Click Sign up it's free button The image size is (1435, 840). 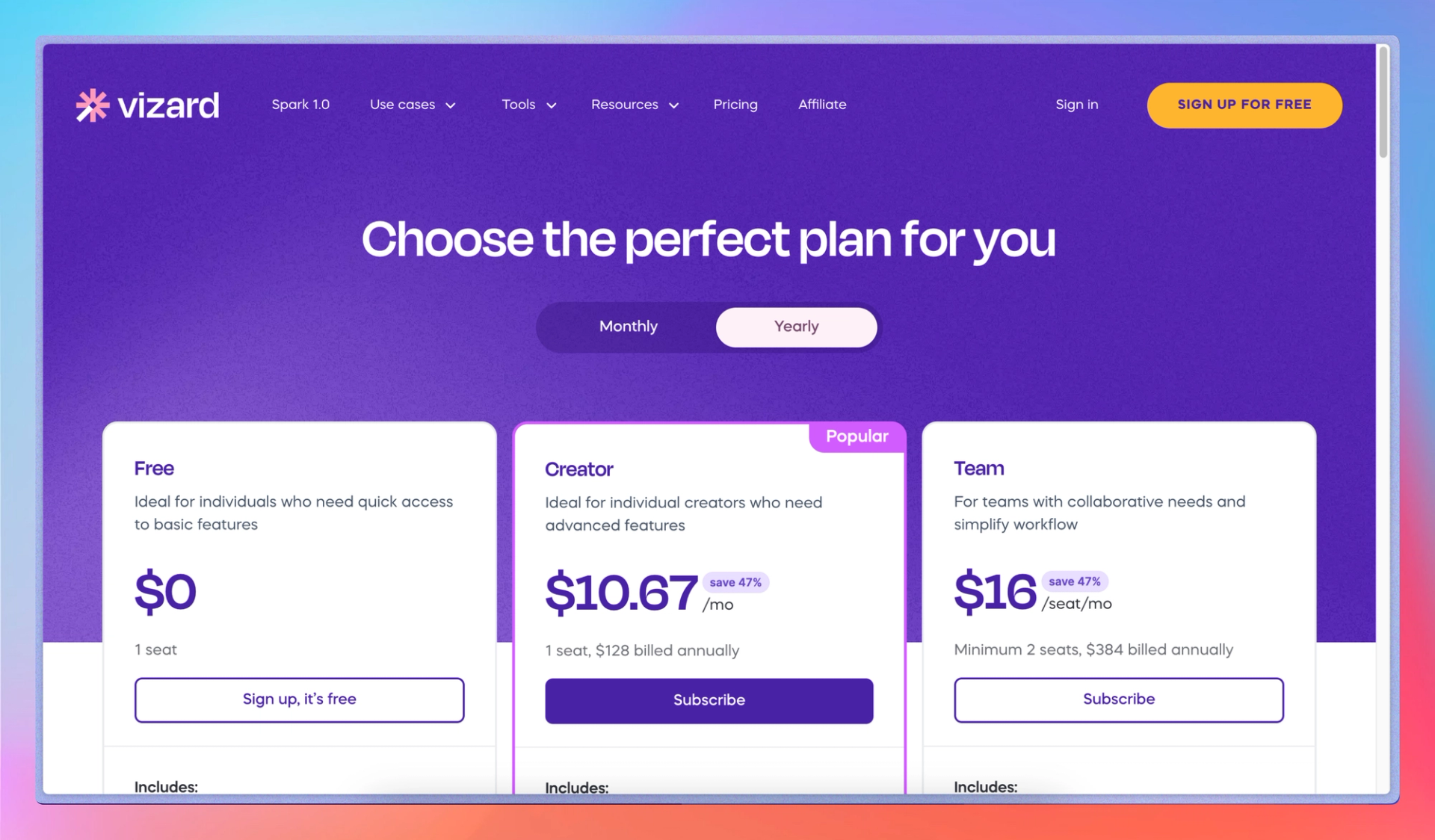click(299, 698)
